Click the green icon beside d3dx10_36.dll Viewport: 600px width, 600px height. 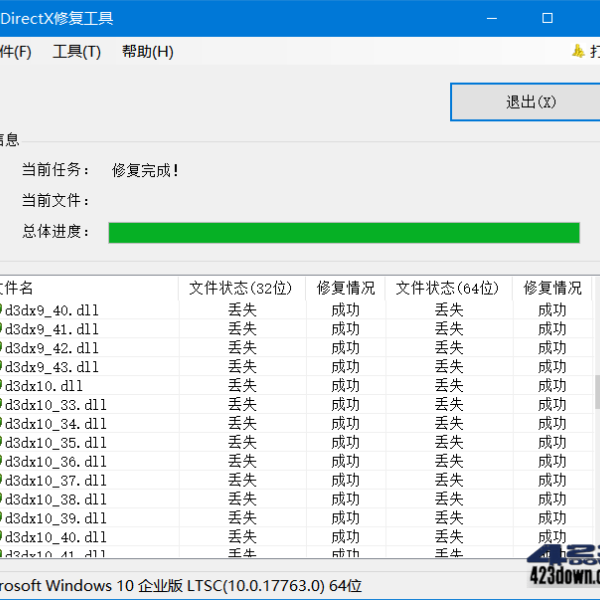1,461
